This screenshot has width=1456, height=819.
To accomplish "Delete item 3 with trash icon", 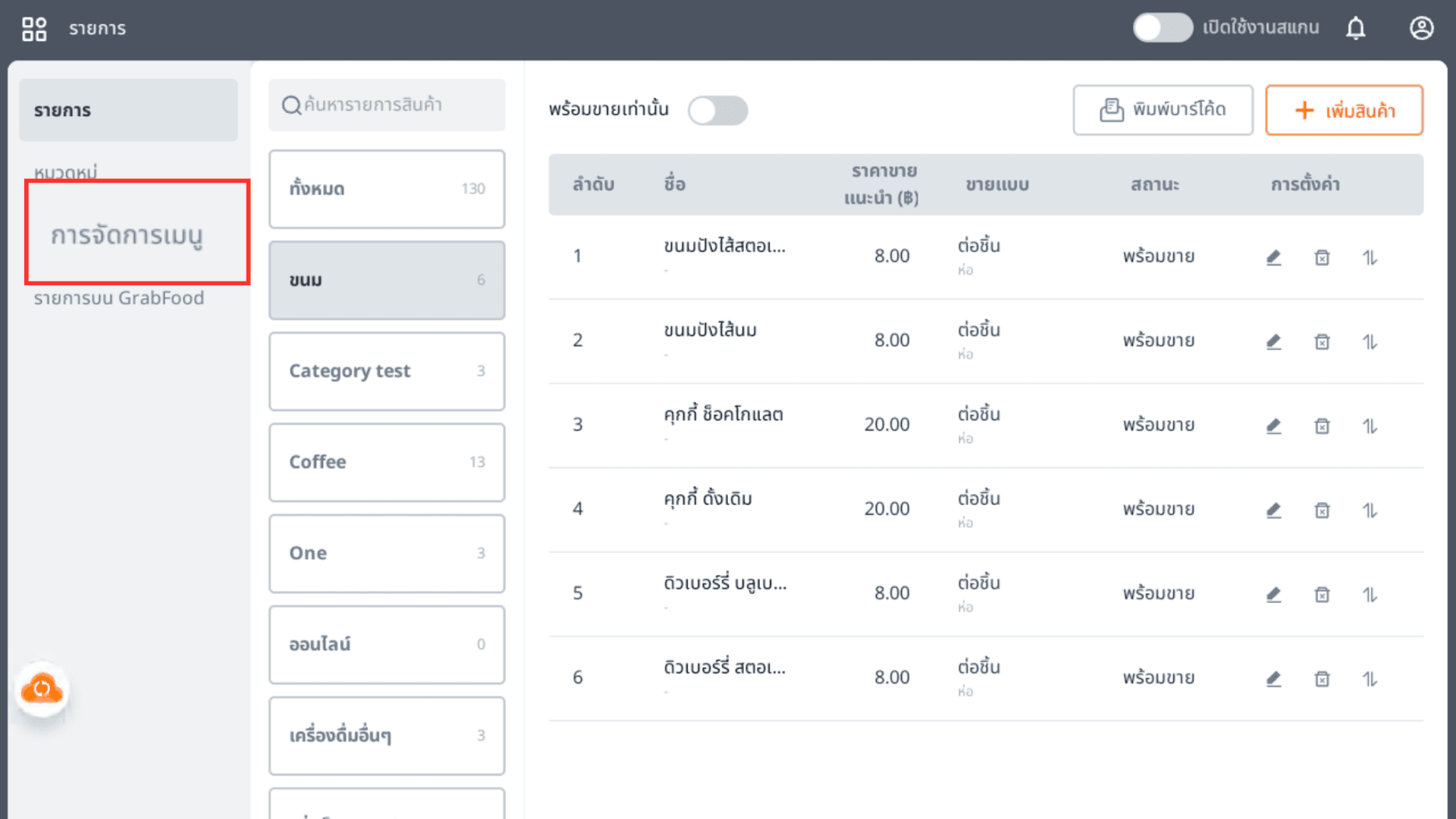I will [x=1322, y=426].
